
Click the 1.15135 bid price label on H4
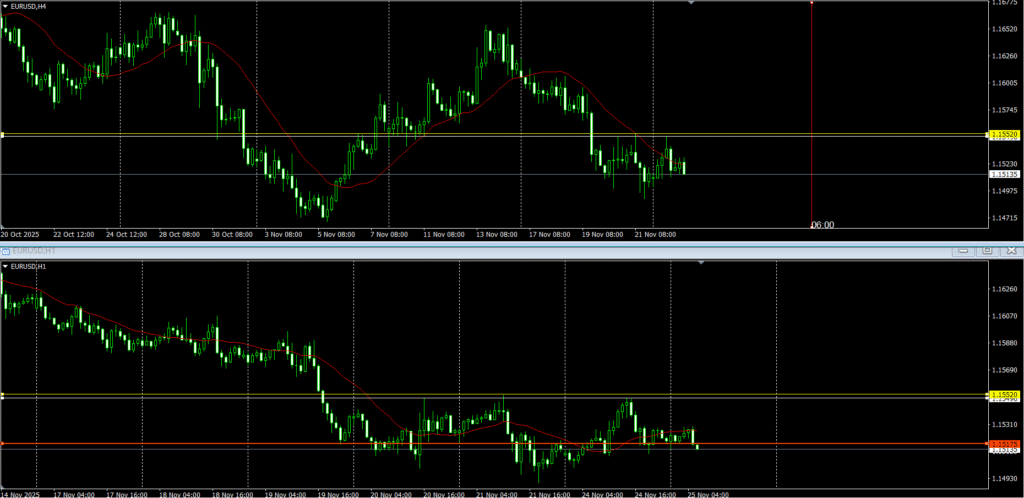click(1003, 174)
